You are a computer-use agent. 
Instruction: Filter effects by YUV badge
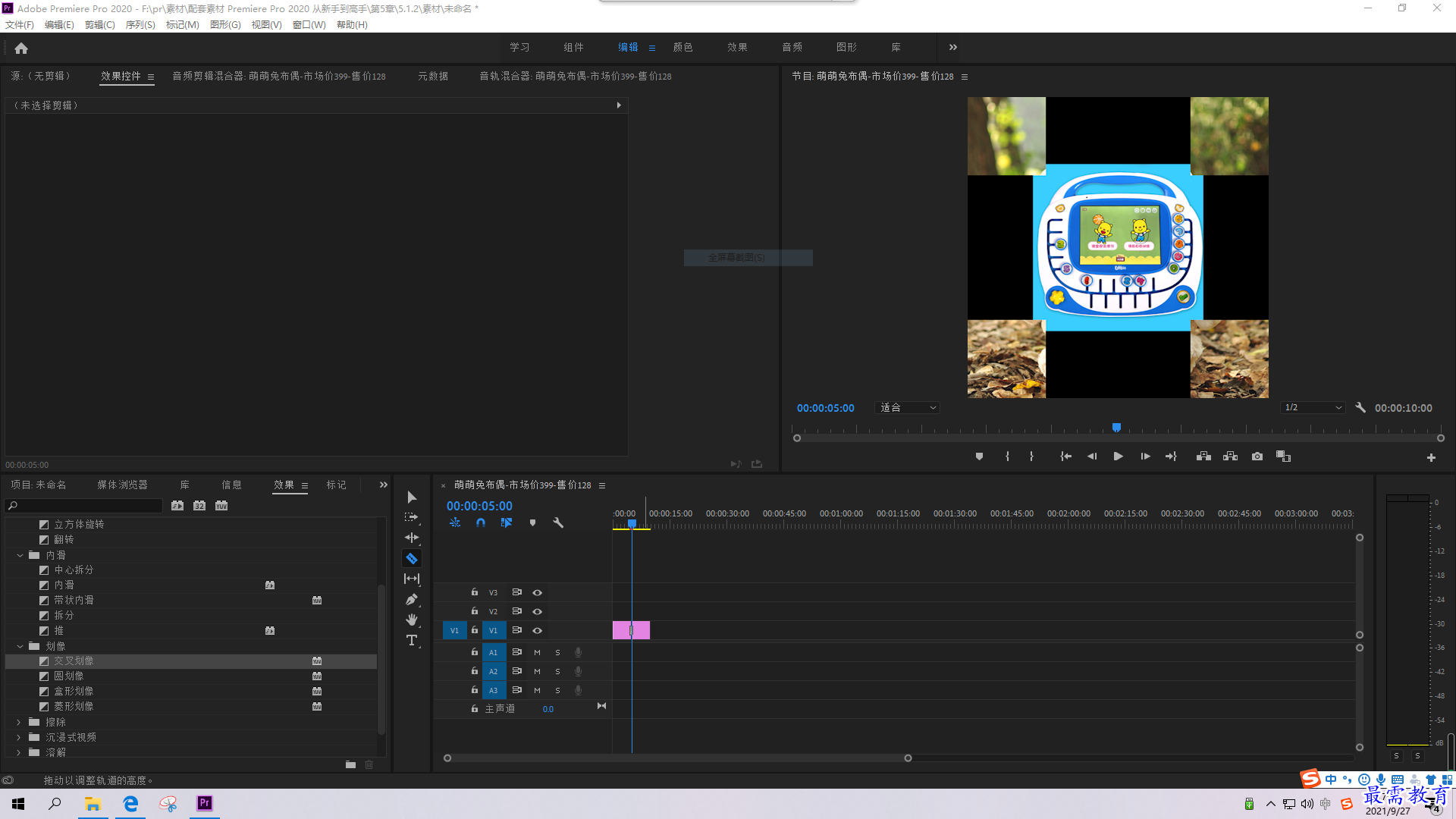click(221, 506)
